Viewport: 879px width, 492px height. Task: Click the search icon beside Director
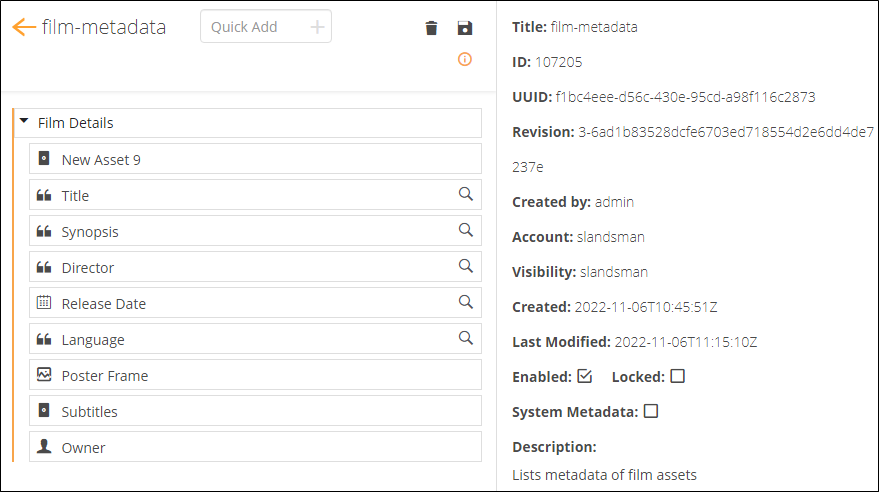(x=465, y=266)
